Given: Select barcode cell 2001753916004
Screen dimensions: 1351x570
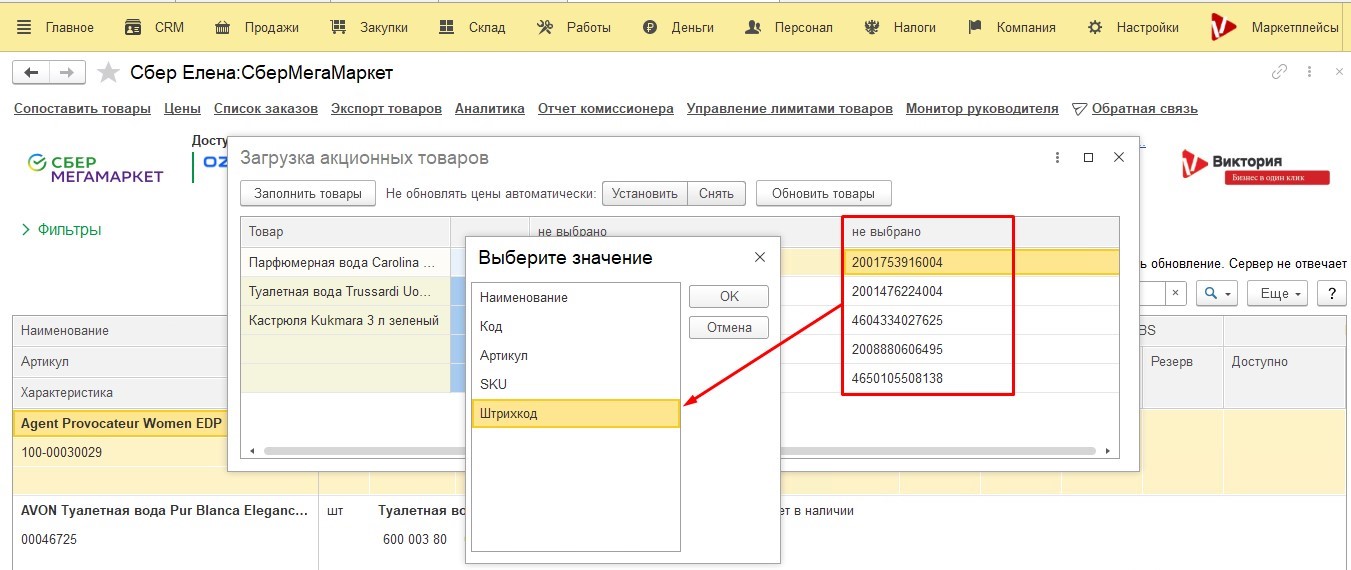Looking at the screenshot, I should click(981, 262).
